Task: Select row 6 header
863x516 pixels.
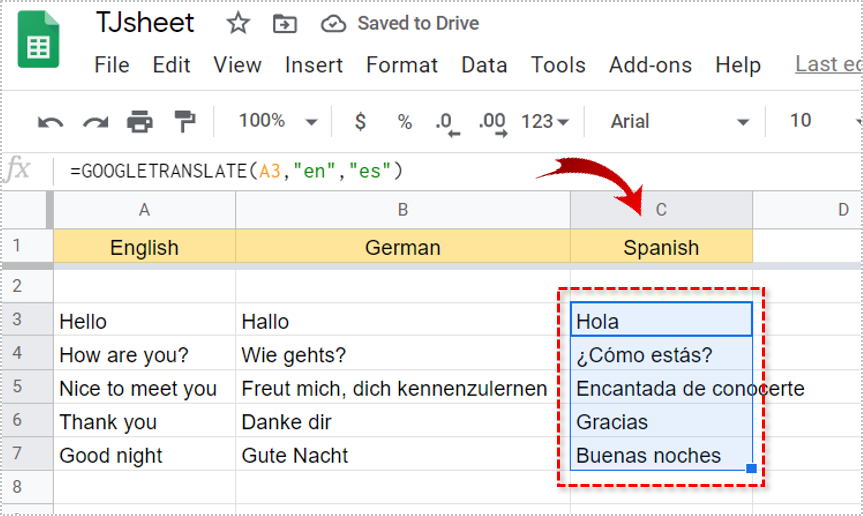Action: point(26,420)
